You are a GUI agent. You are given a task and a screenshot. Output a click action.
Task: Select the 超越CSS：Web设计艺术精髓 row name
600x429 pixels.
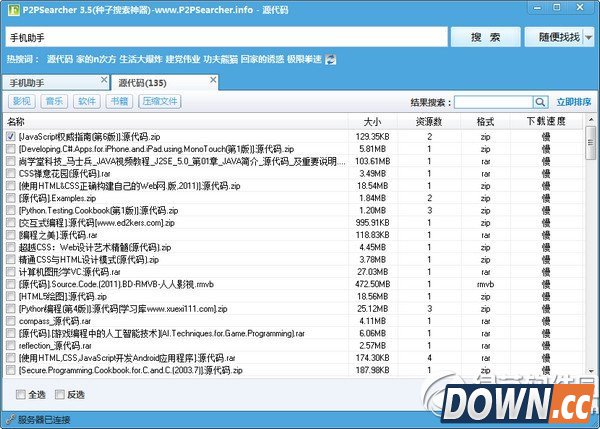pyautogui.click(x=95, y=247)
